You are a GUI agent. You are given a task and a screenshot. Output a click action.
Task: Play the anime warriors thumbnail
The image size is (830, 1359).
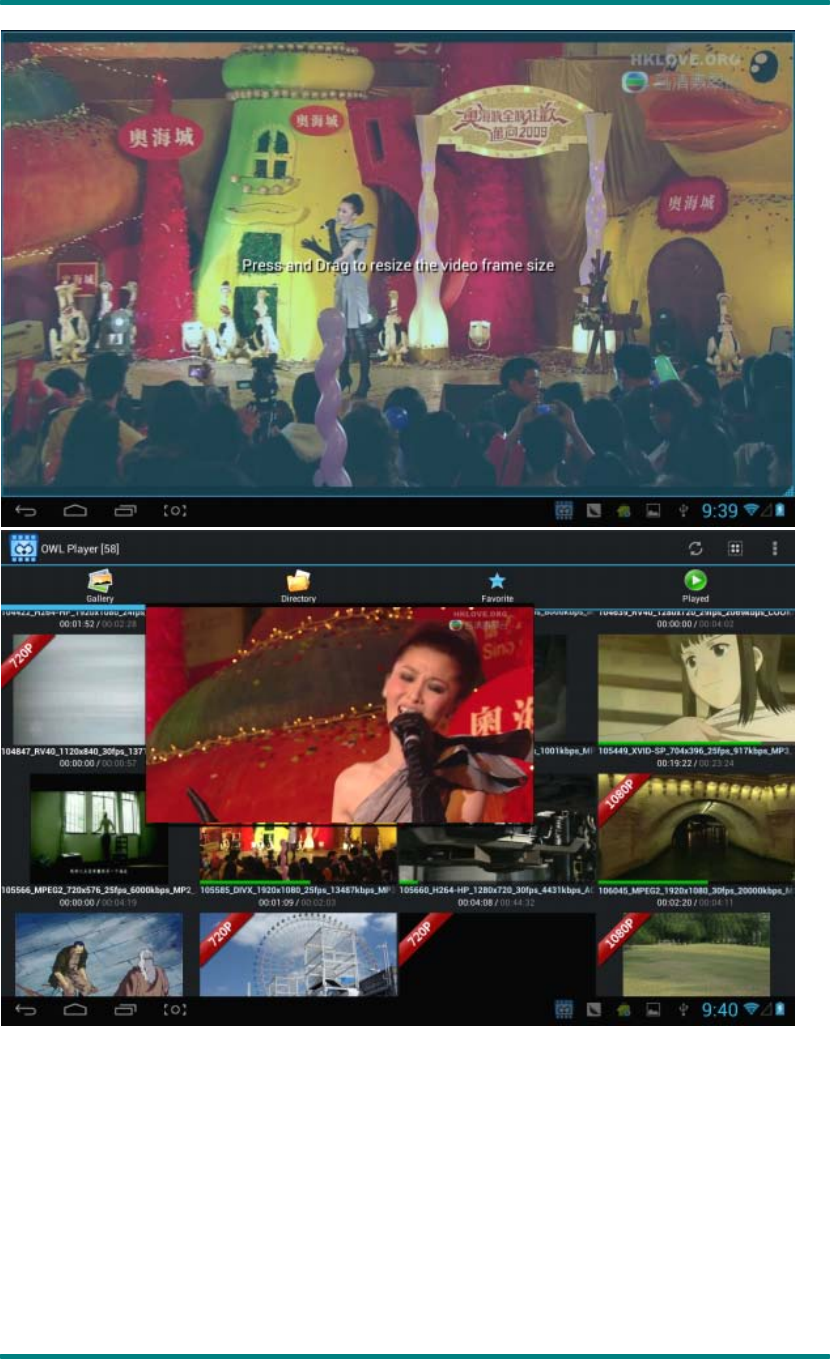(x=99, y=954)
